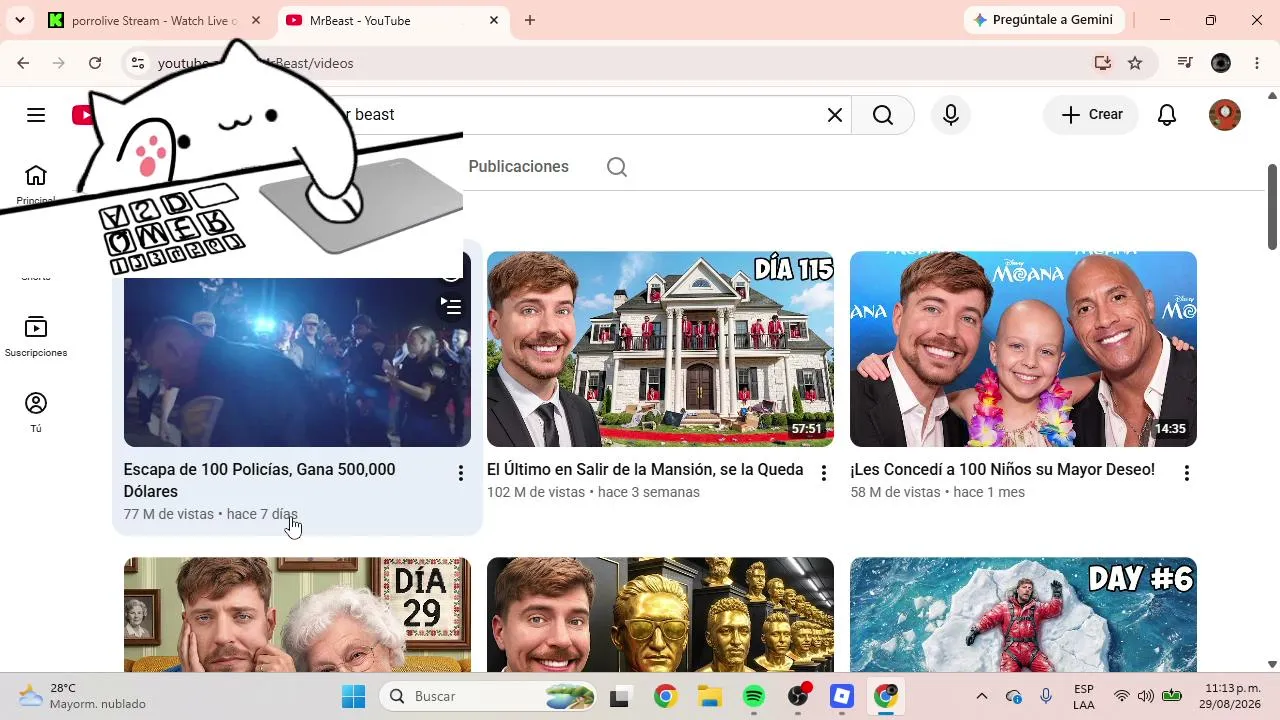Screen dimensions: 1280x720
Task: Close the porrolive Stream tab
Action: click(256, 20)
